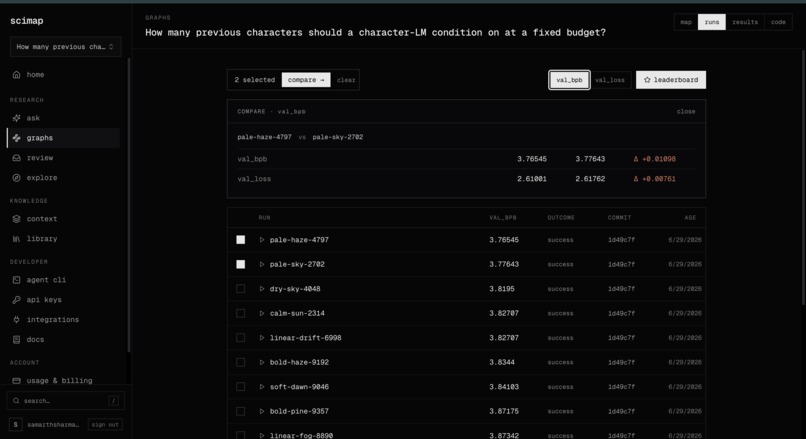Viewport: 806px width, 439px height.
Task: Expand the bold-haze-9192 run row
Action: 262,362
